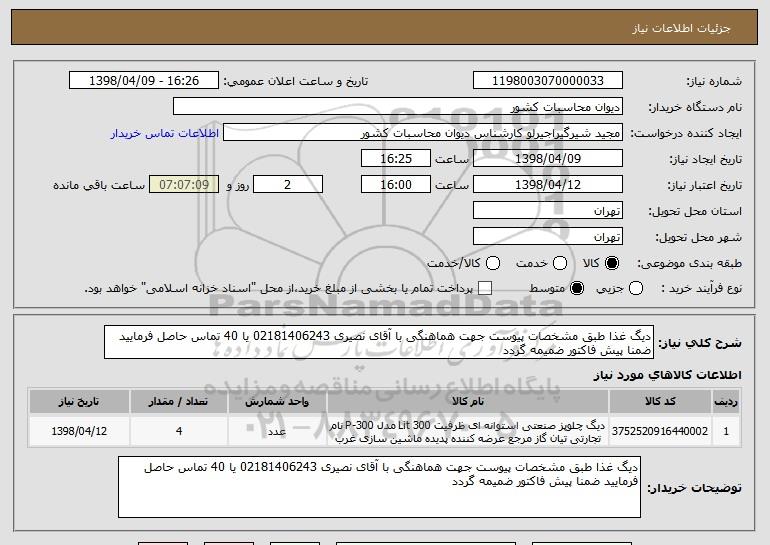Screen dimensions: 770x545
Task: Select the کالا radio button
Action: tap(612, 263)
